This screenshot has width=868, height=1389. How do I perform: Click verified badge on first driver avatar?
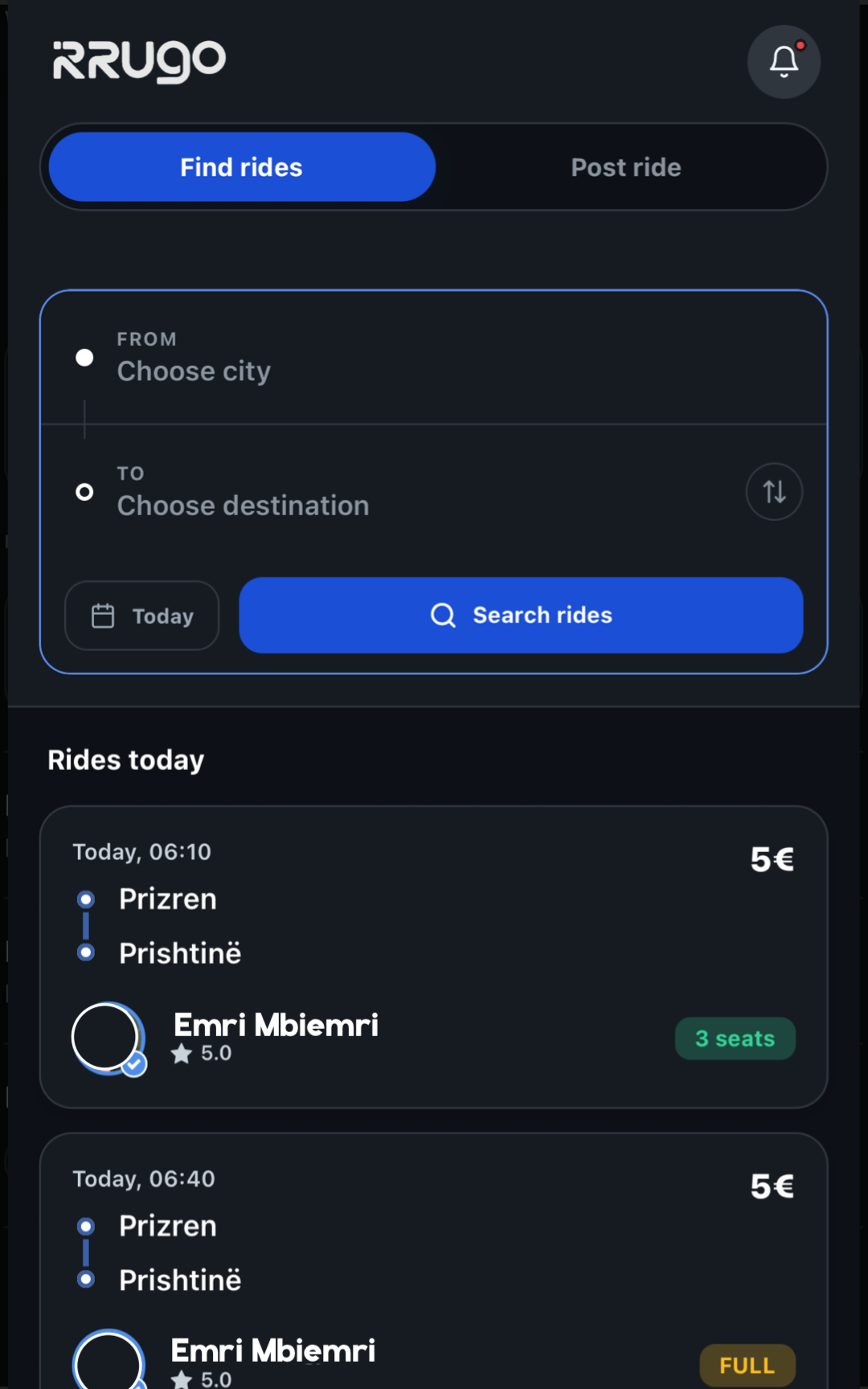[x=134, y=1064]
